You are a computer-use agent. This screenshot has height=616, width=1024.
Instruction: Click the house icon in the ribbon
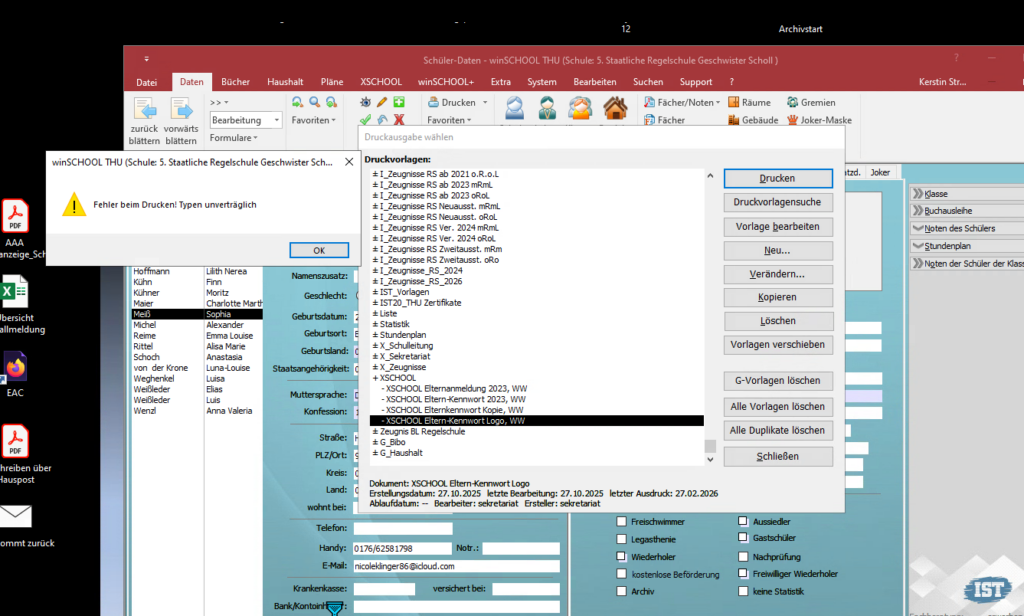[615, 108]
